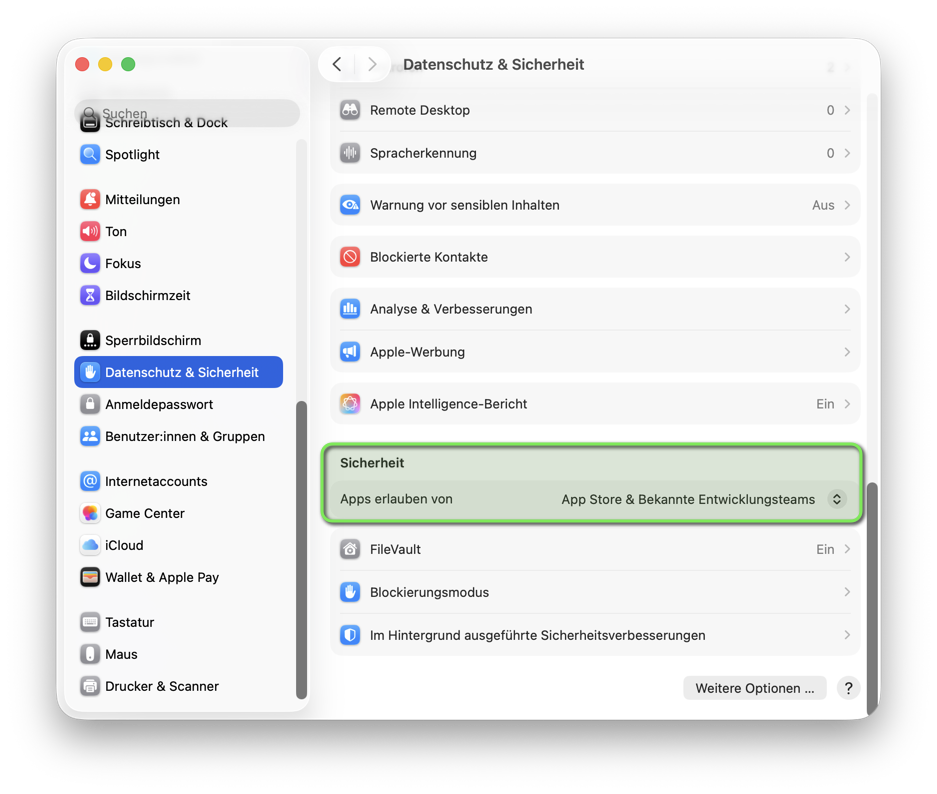Image resolution: width=937 pixels, height=794 pixels.
Task: Click the Blockierte Kontakte red icon
Action: (350, 257)
